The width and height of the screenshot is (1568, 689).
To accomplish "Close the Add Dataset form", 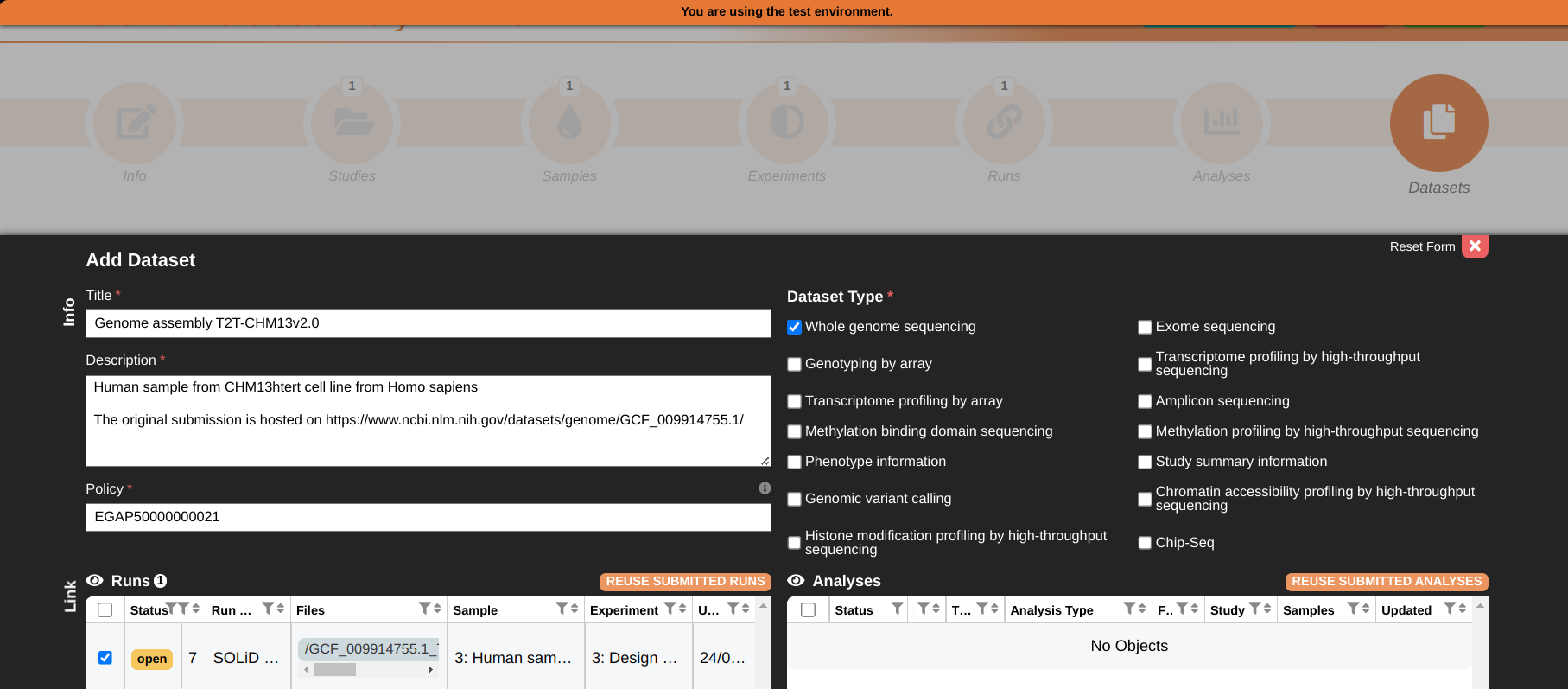I will click(1475, 246).
